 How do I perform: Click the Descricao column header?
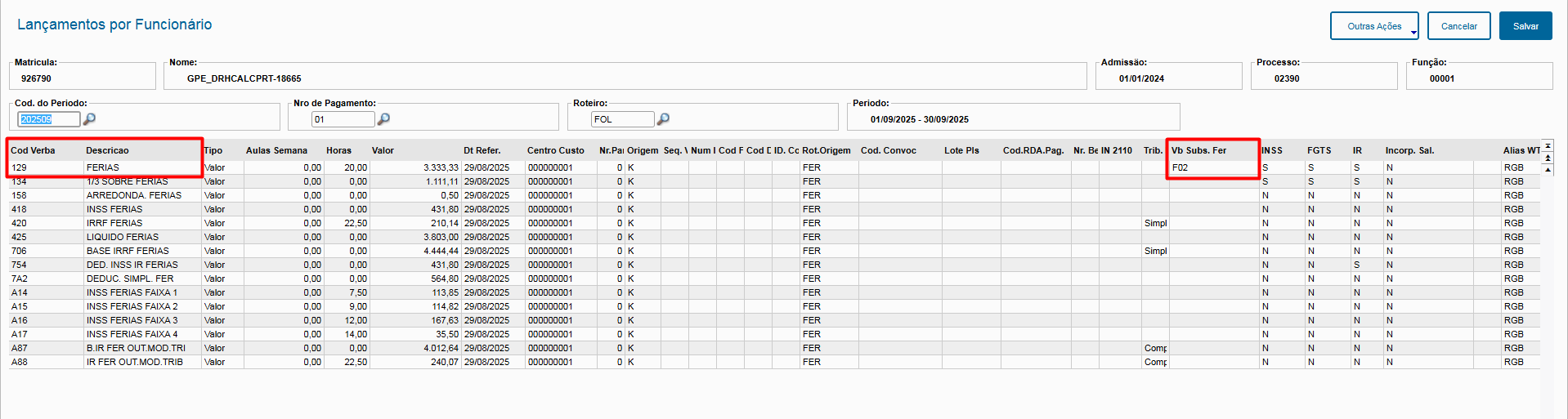(107, 150)
